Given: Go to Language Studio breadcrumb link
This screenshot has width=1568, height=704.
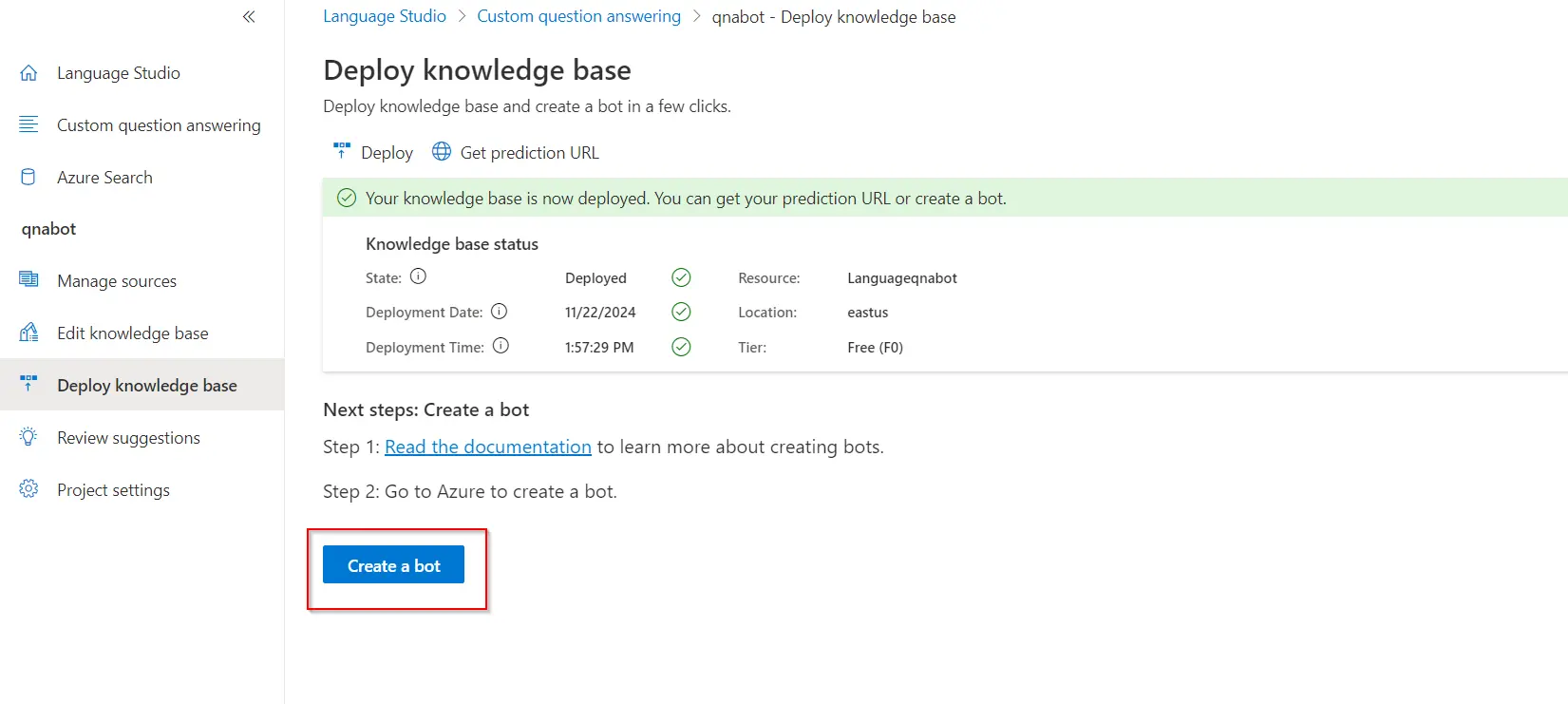Looking at the screenshot, I should [384, 16].
